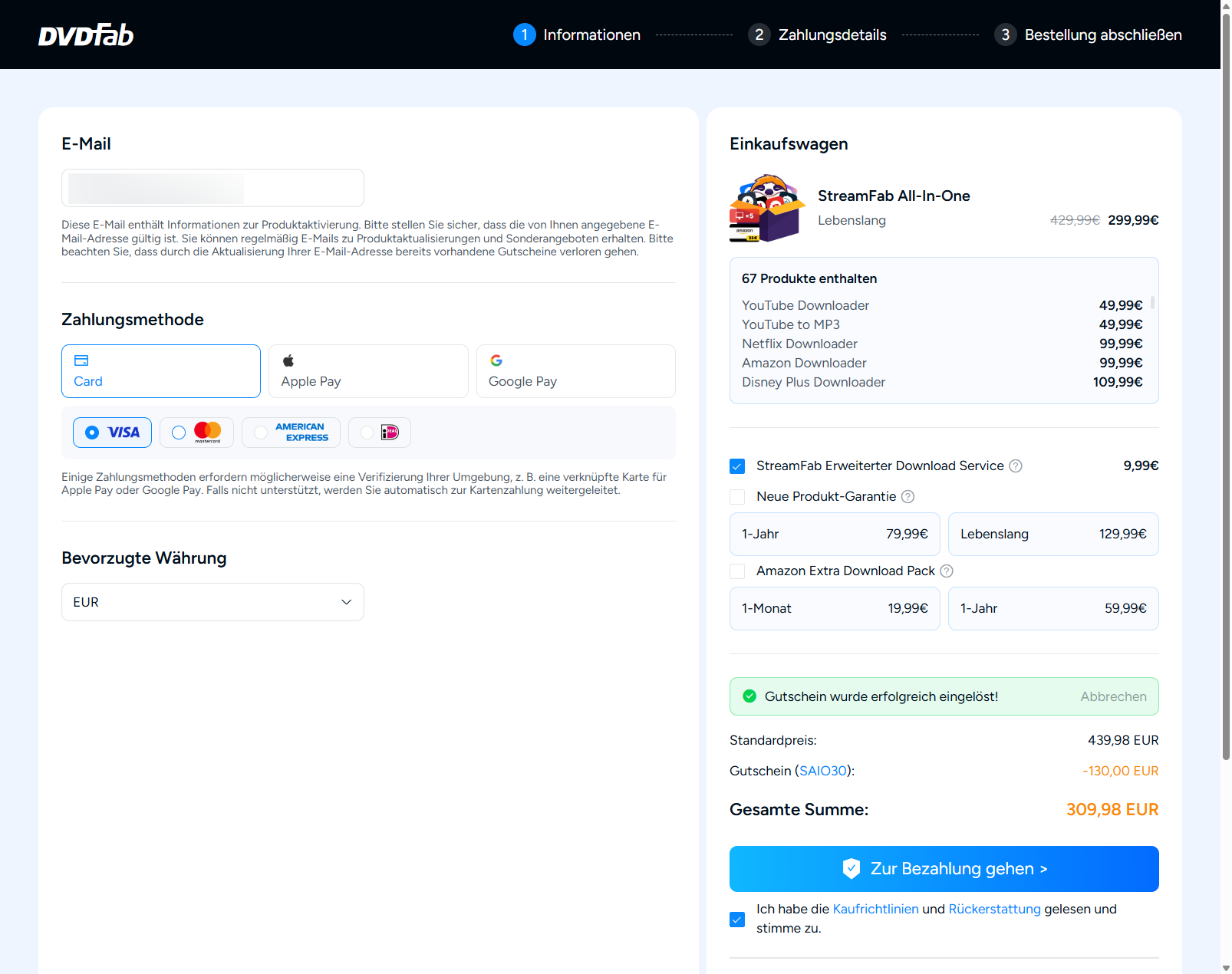The image size is (1232, 974).
Task: Select 1-Jahr Amazon pack for 59,99€
Action: (x=1053, y=608)
